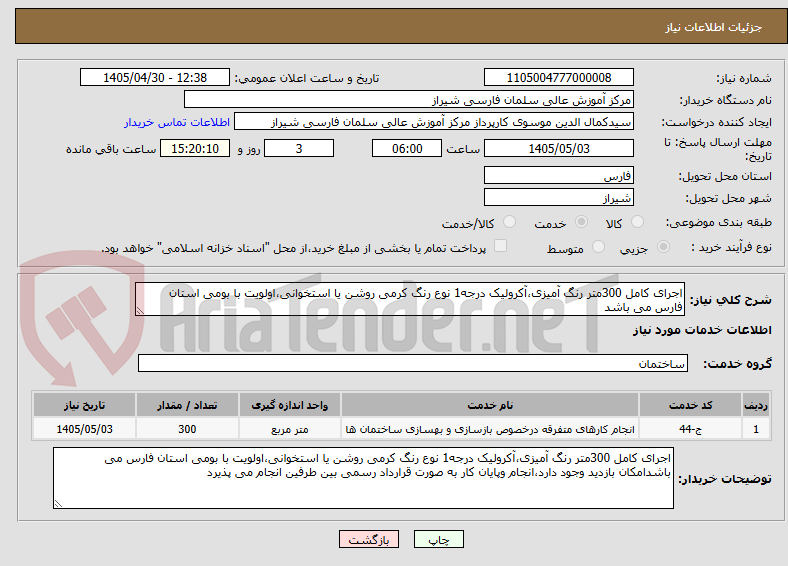Image resolution: width=788 pixels, height=566 pixels.
Task: Click the remaining time field 15:20:10
Action: point(195,148)
